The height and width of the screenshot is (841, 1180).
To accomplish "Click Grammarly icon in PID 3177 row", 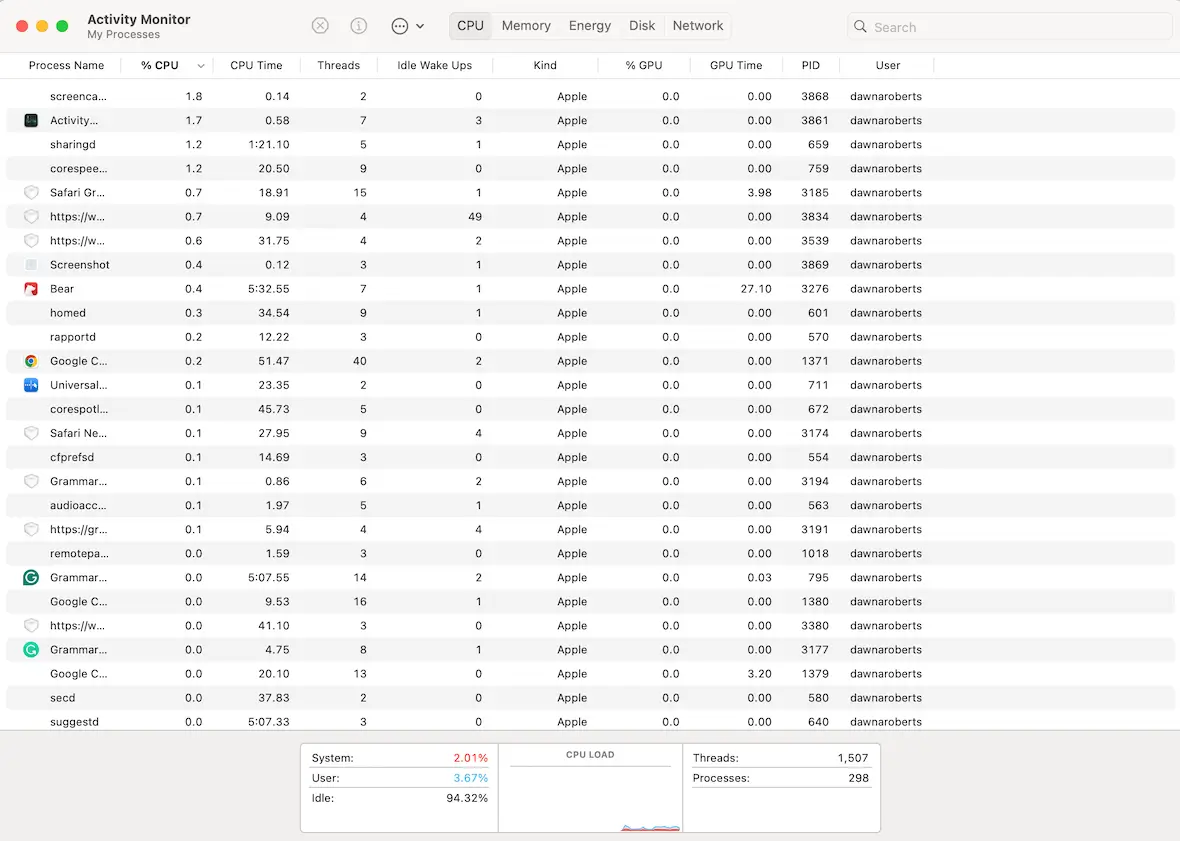I will coord(31,650).
